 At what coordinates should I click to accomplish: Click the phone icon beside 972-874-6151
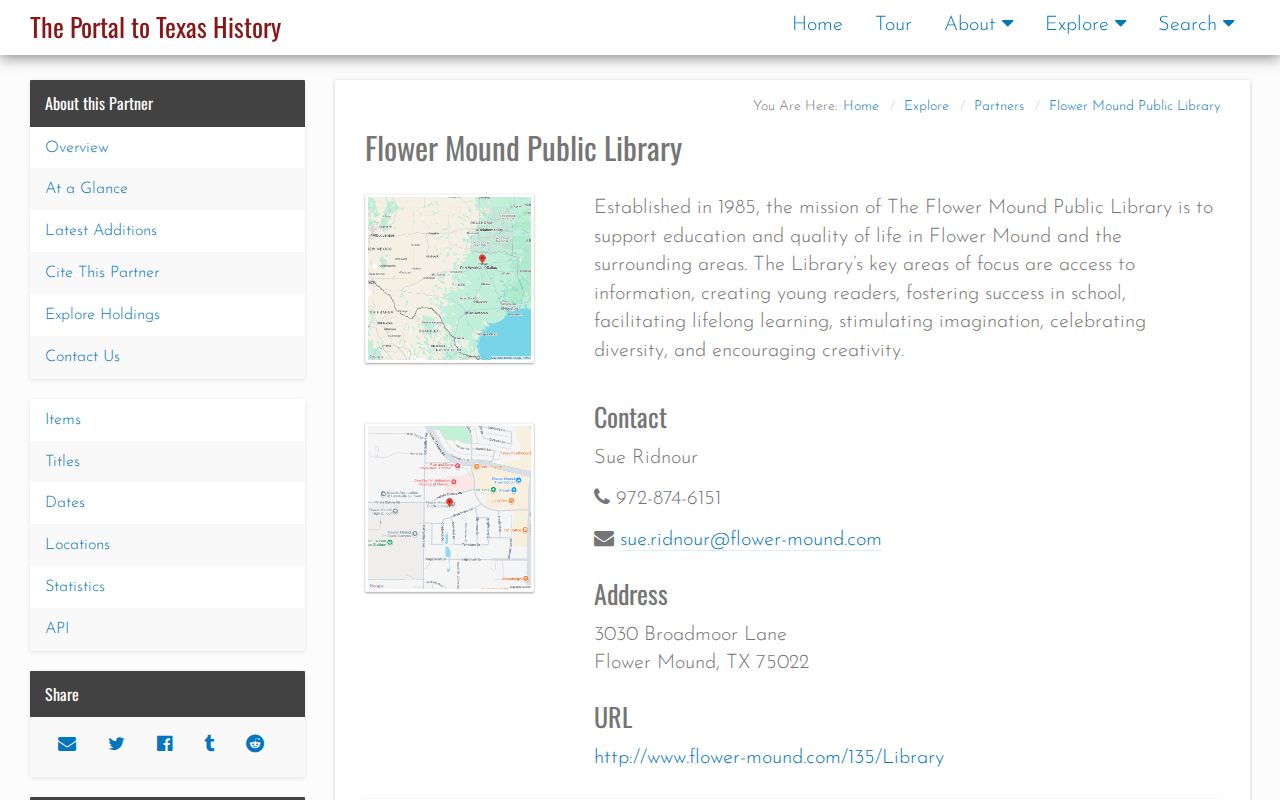tap(601, 497)
